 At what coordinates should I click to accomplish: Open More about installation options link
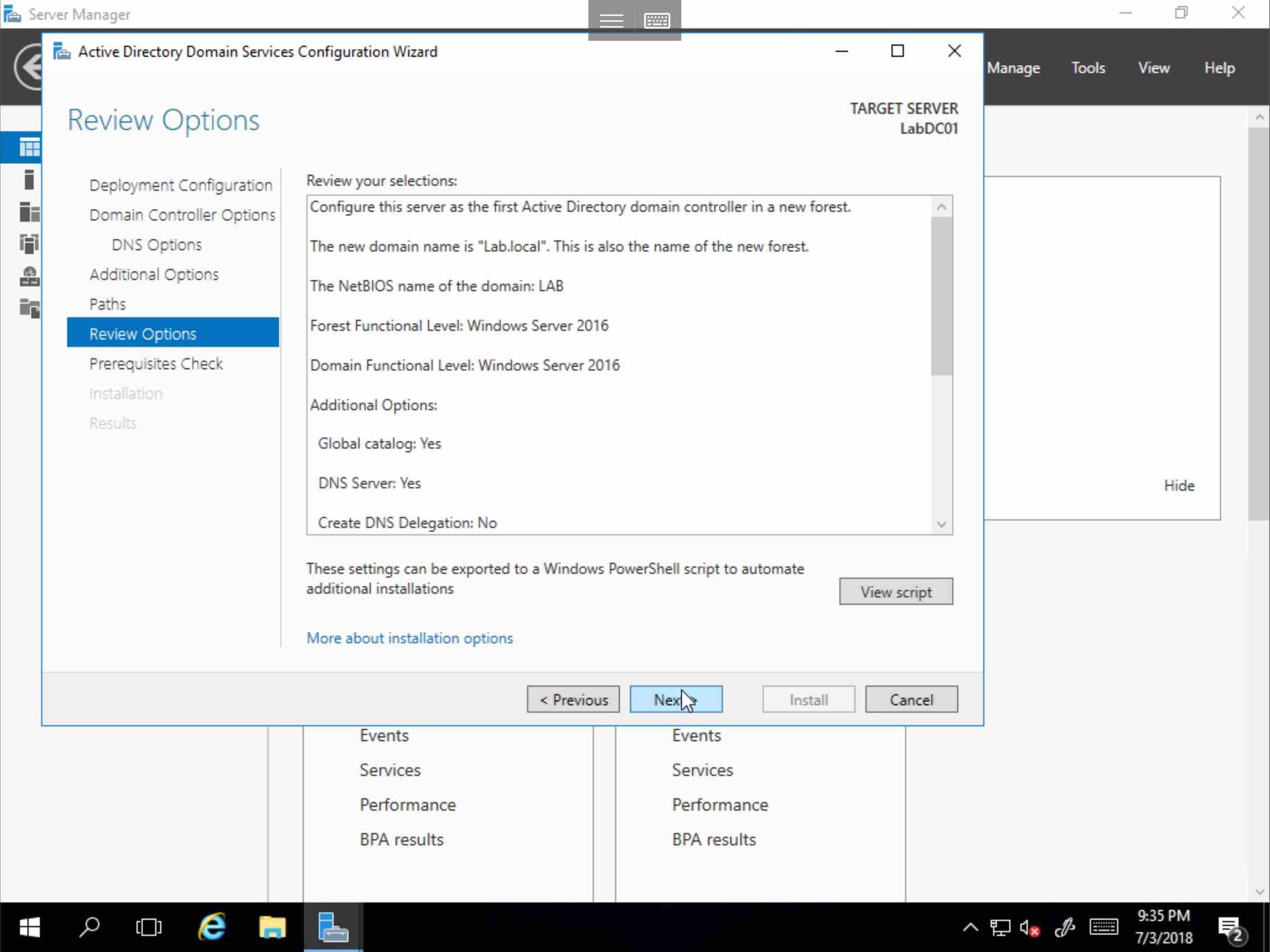click(410, 638)
